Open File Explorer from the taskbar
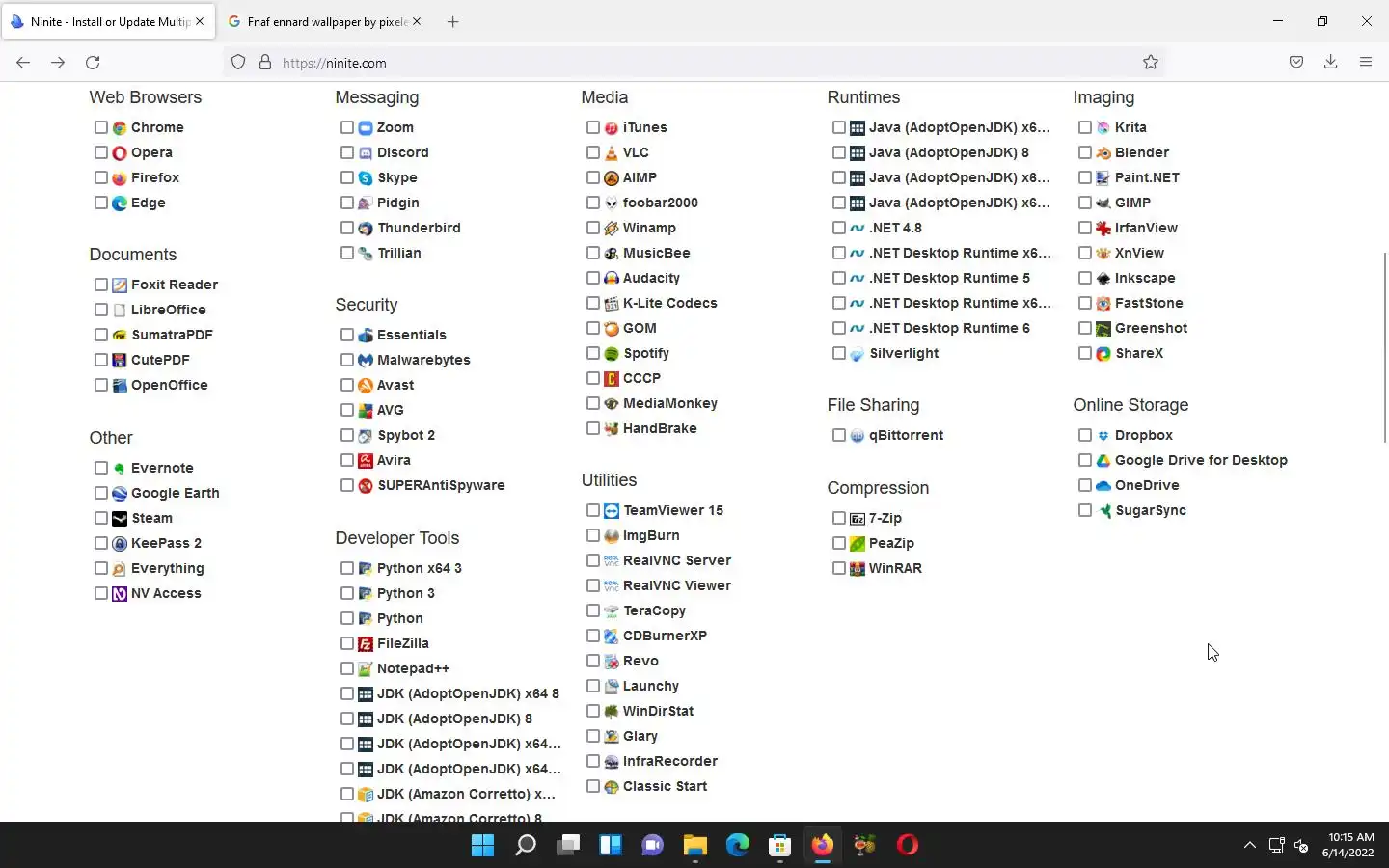This screenshot has width=1389, height=868. coord(695,846)
